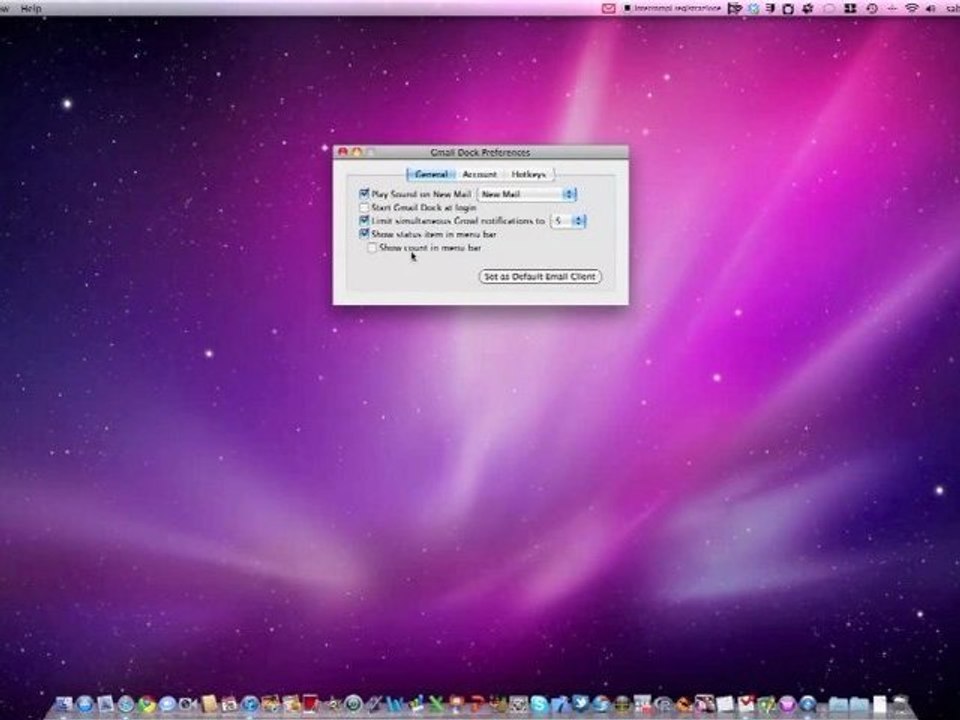
Task: Open the New Mail sound dropdown
Action: pos(527,194)
